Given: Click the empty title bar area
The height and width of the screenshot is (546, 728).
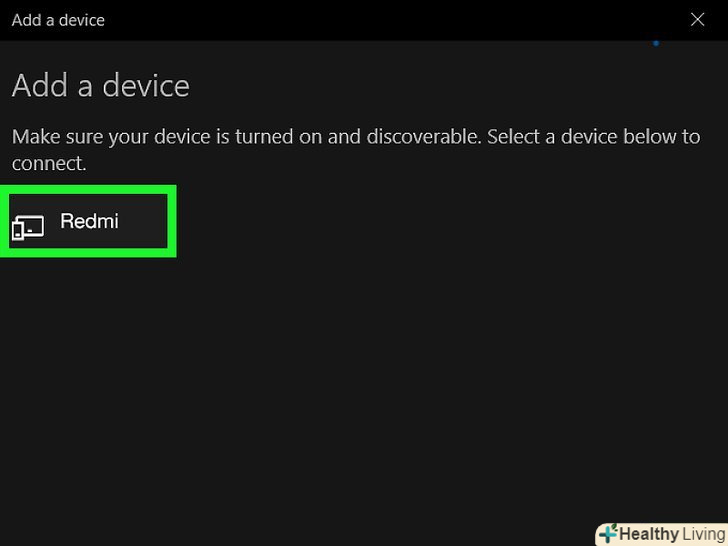Looking at the screenshot, I should tap(380, 20).
